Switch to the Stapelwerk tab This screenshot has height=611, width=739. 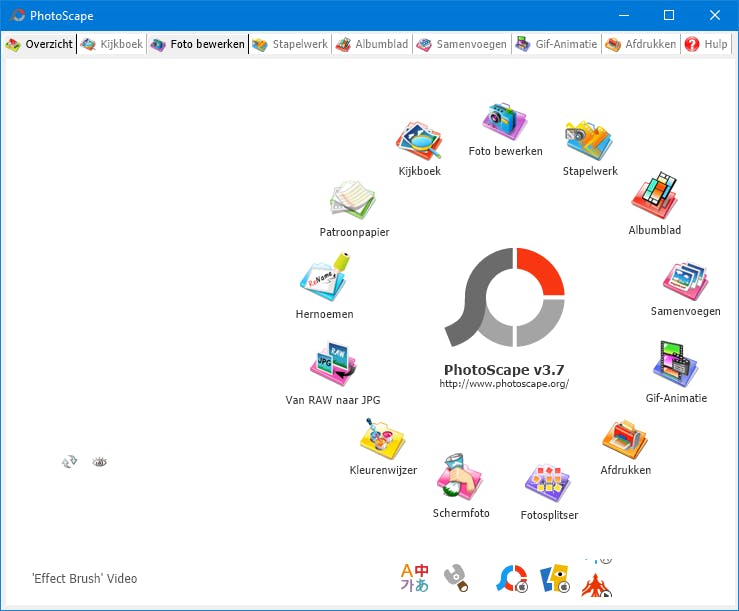pyautogui.click(x=290, y=44)
